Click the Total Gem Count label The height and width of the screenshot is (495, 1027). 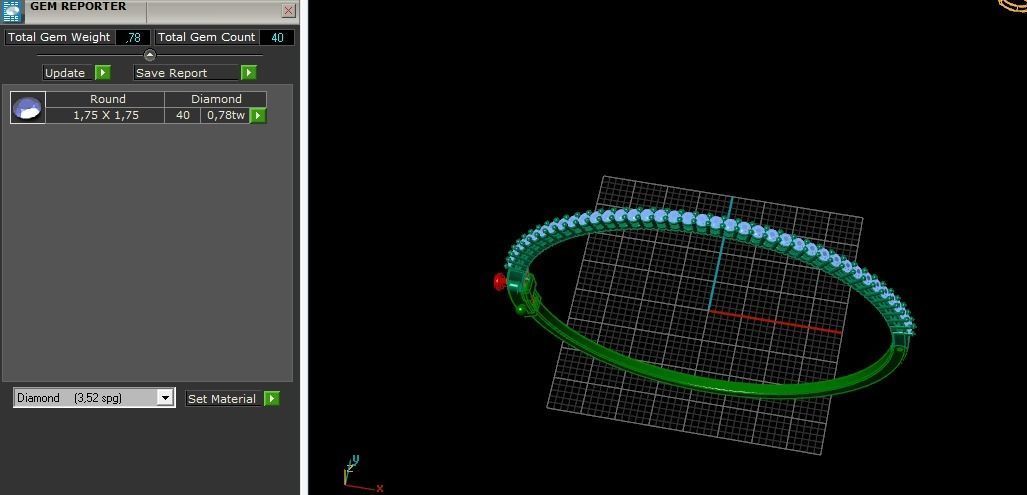(x=206, y=37)
